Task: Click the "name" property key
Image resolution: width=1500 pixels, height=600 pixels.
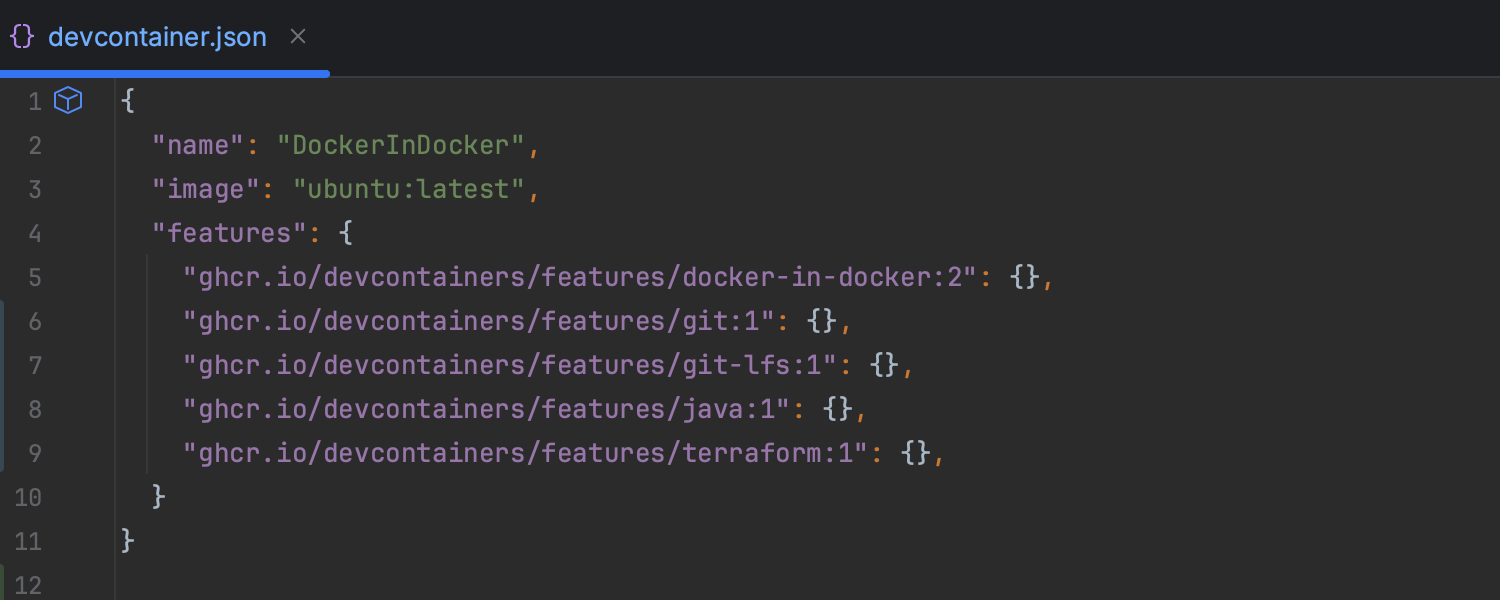Action: point(198,144)
